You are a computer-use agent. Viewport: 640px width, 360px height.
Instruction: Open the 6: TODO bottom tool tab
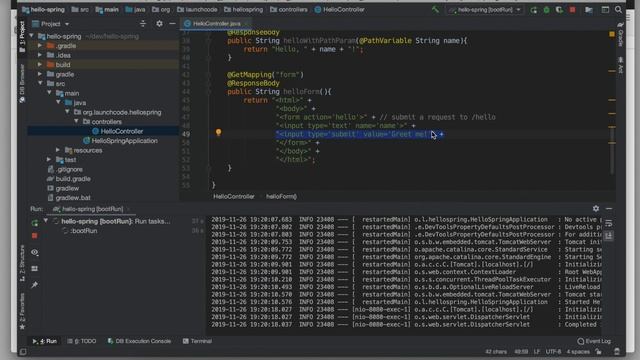coord(82,341)
